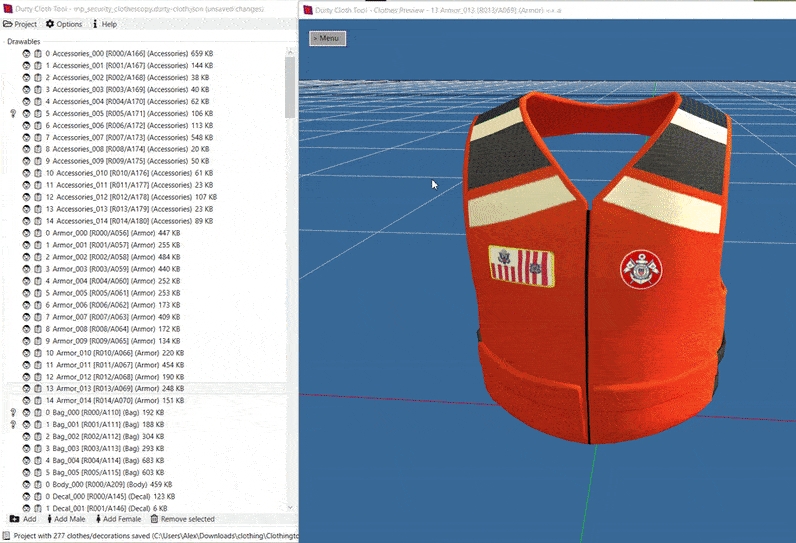Click Remove selected button
Image resolution: width=796 pixels, height=543 pixels.
pyautogui.click(x=182, y=519)
